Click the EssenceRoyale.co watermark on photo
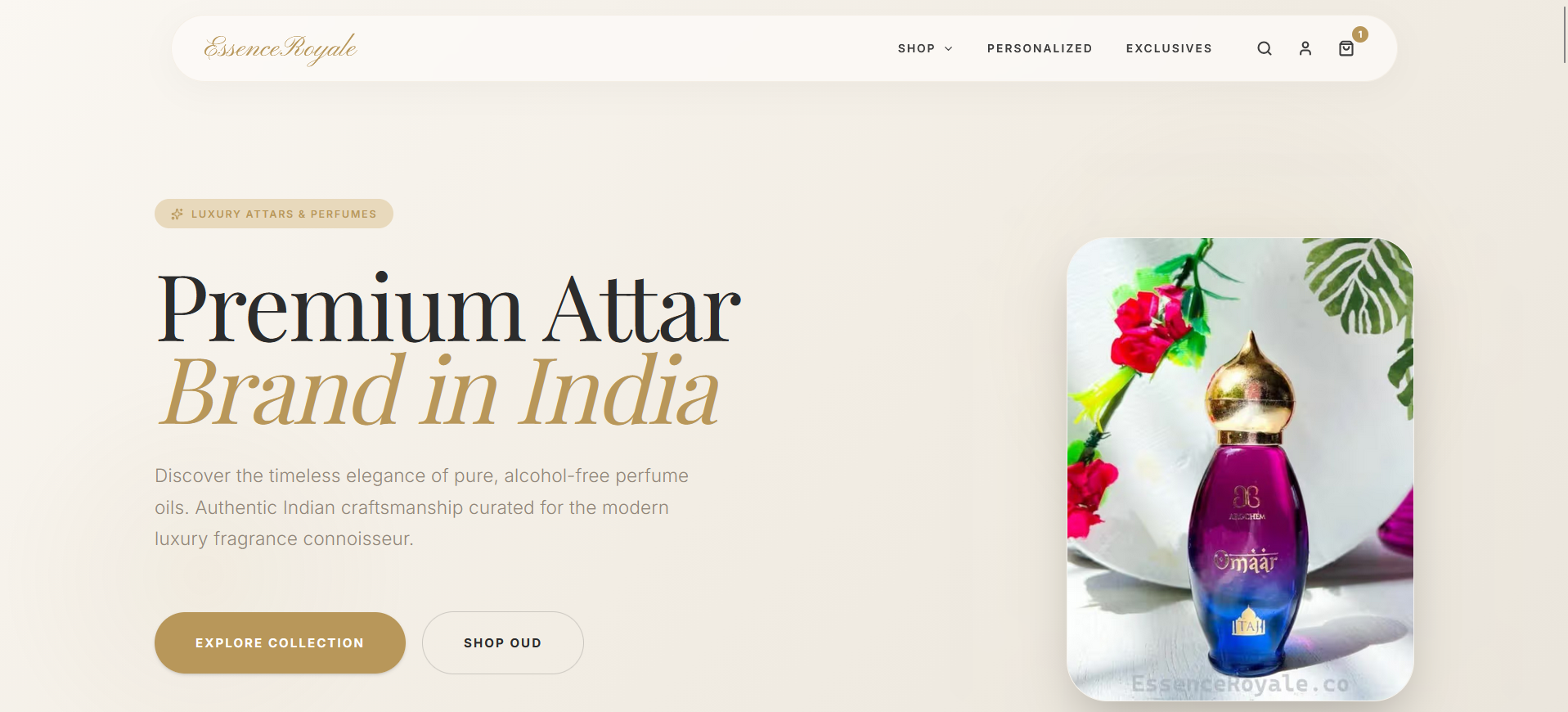The height and width of the screenshot is (712, 1568). (x=1240, y=683)
